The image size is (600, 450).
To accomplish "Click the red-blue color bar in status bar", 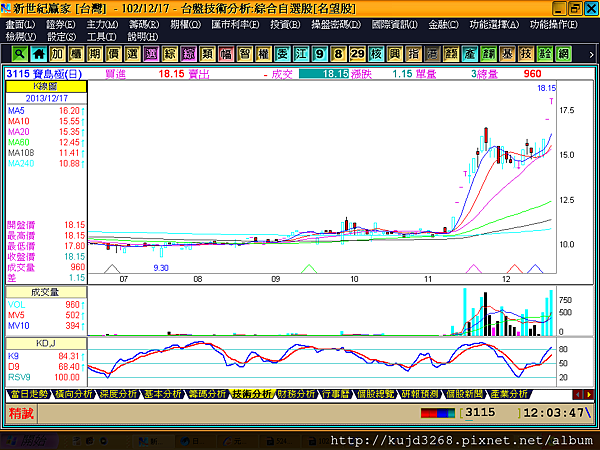I will tap(438, 413).
